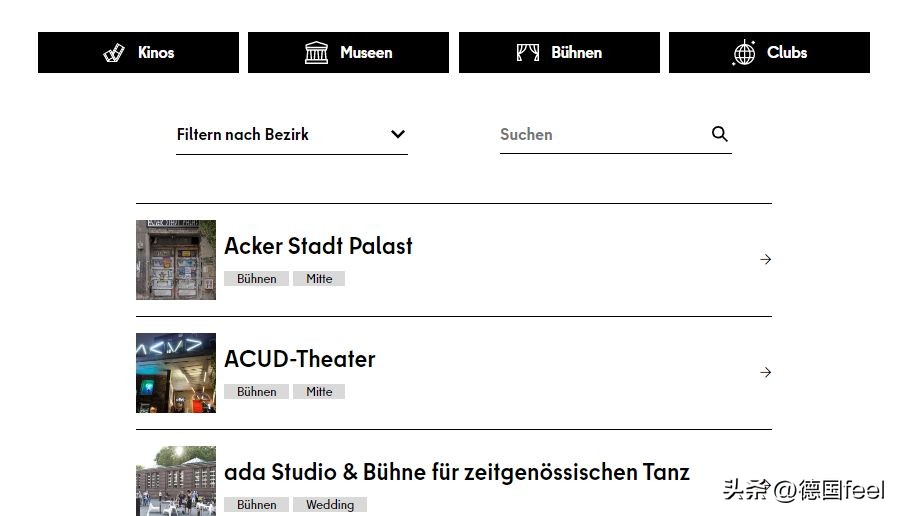Click the museum building icon
This screenshot has height=516, width=900.
click(316, 53)
